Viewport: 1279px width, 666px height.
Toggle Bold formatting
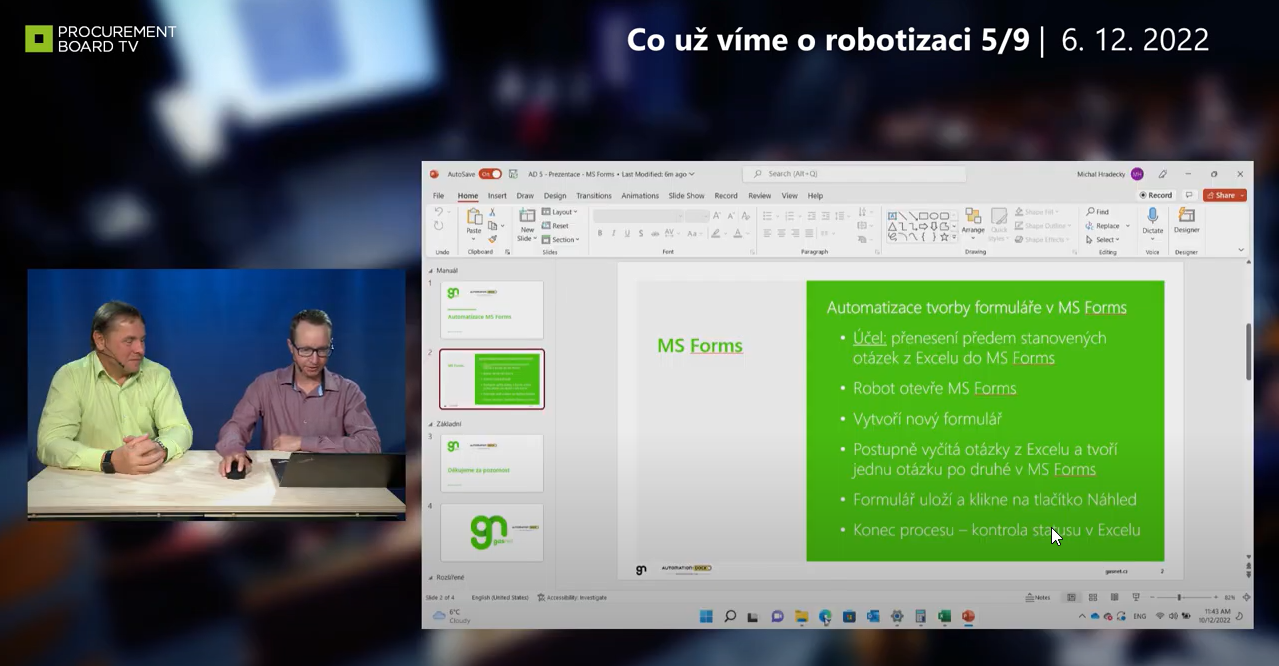pos(600,234)
